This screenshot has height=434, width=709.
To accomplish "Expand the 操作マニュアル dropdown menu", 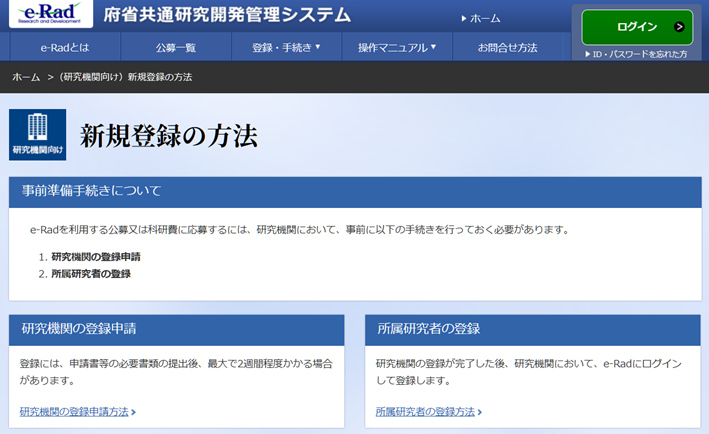I will click(397, 47).
